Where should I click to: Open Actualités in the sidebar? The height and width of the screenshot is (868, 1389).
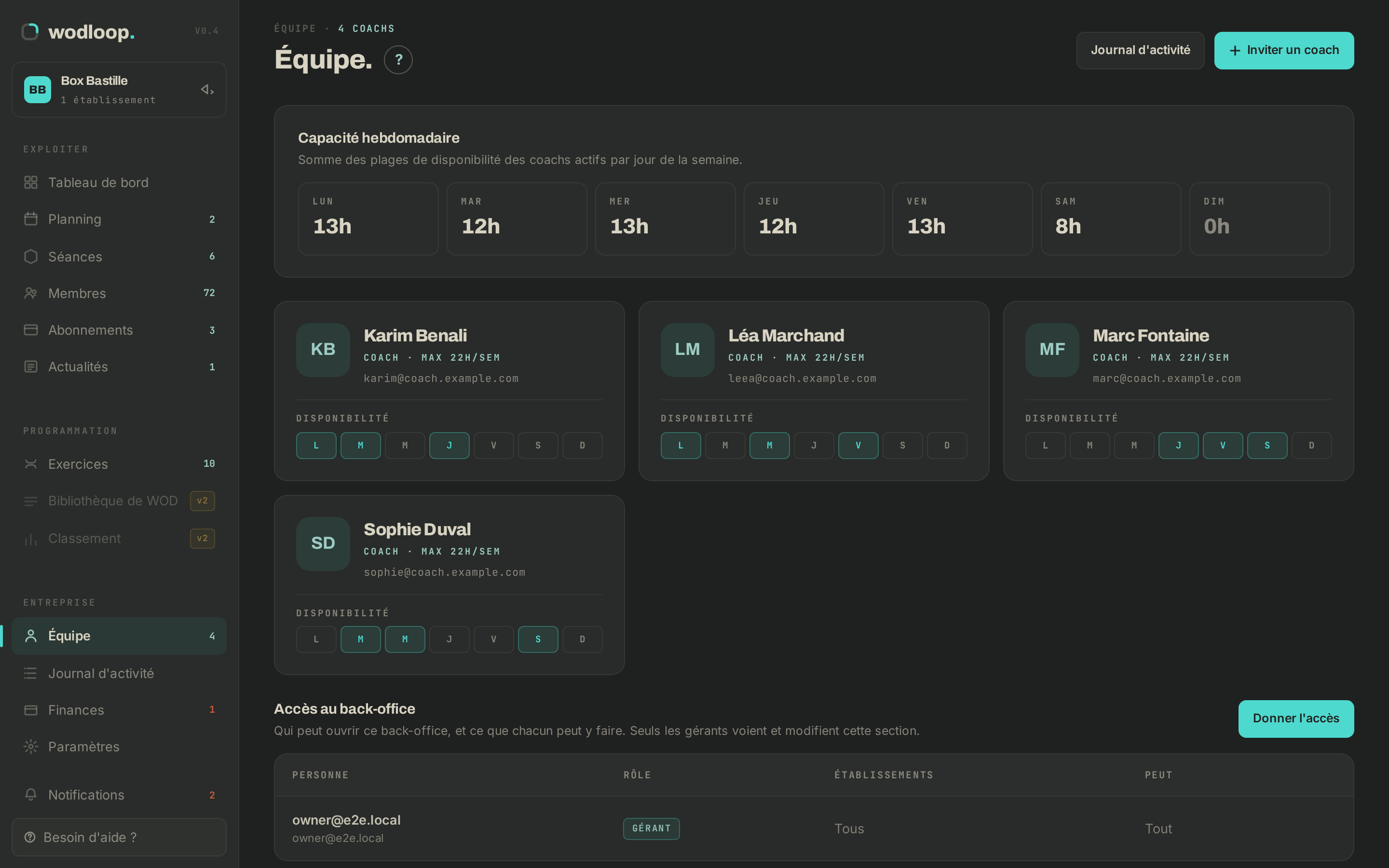(x=119, y=367)
